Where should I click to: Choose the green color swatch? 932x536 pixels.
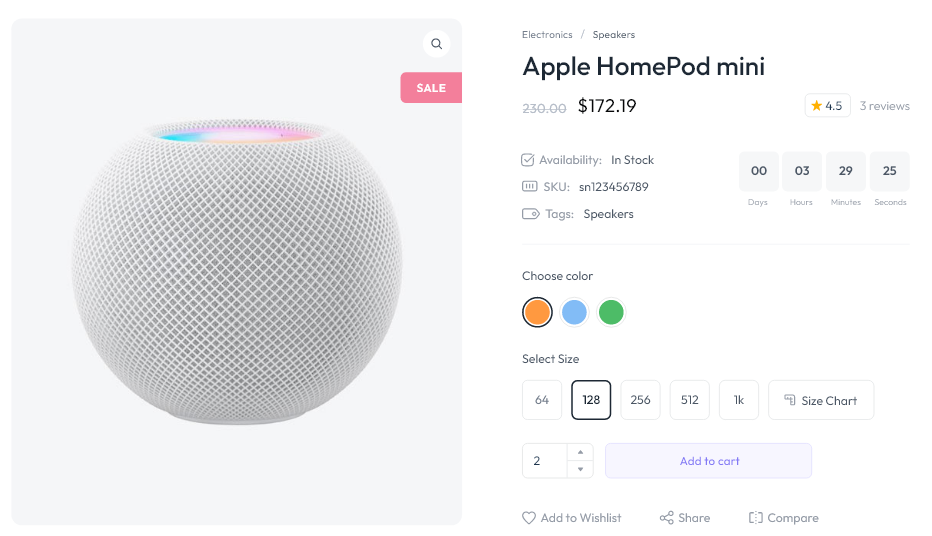611,312
